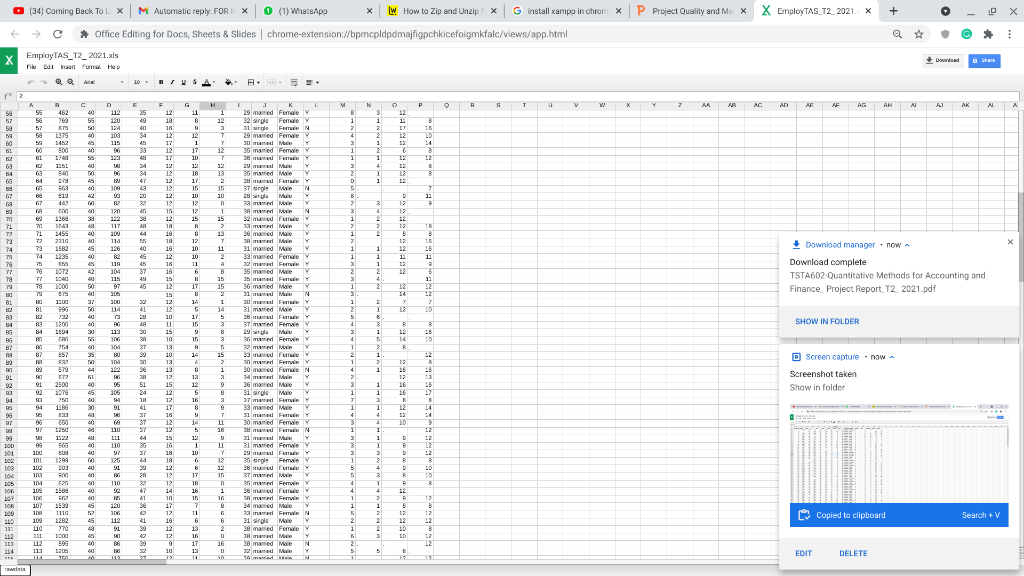
Task: Open the Grammarly extension icon
Action: pos(967,34)
